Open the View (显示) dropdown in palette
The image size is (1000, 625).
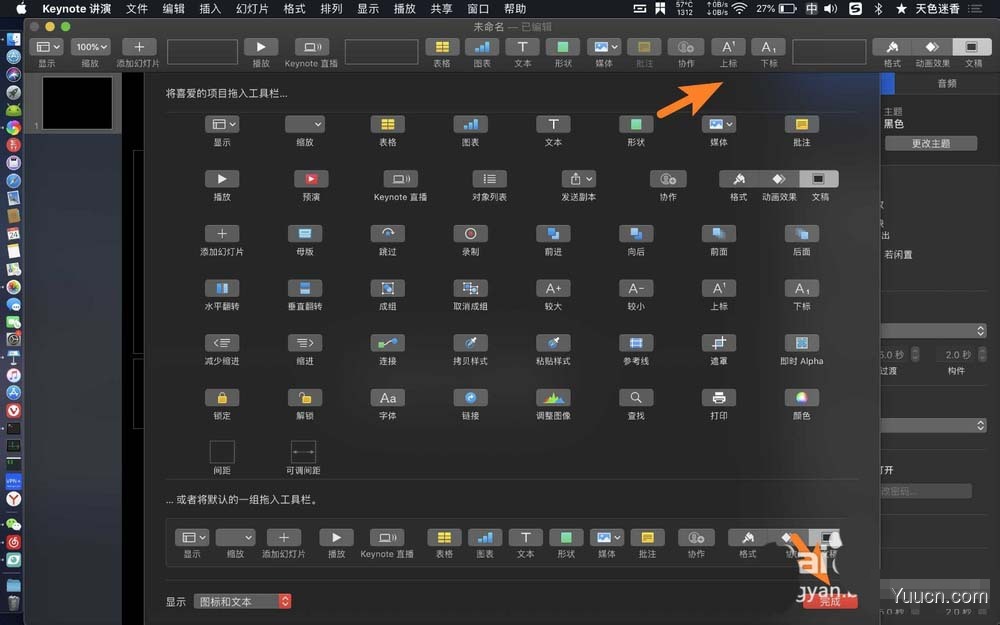(222, 124)
